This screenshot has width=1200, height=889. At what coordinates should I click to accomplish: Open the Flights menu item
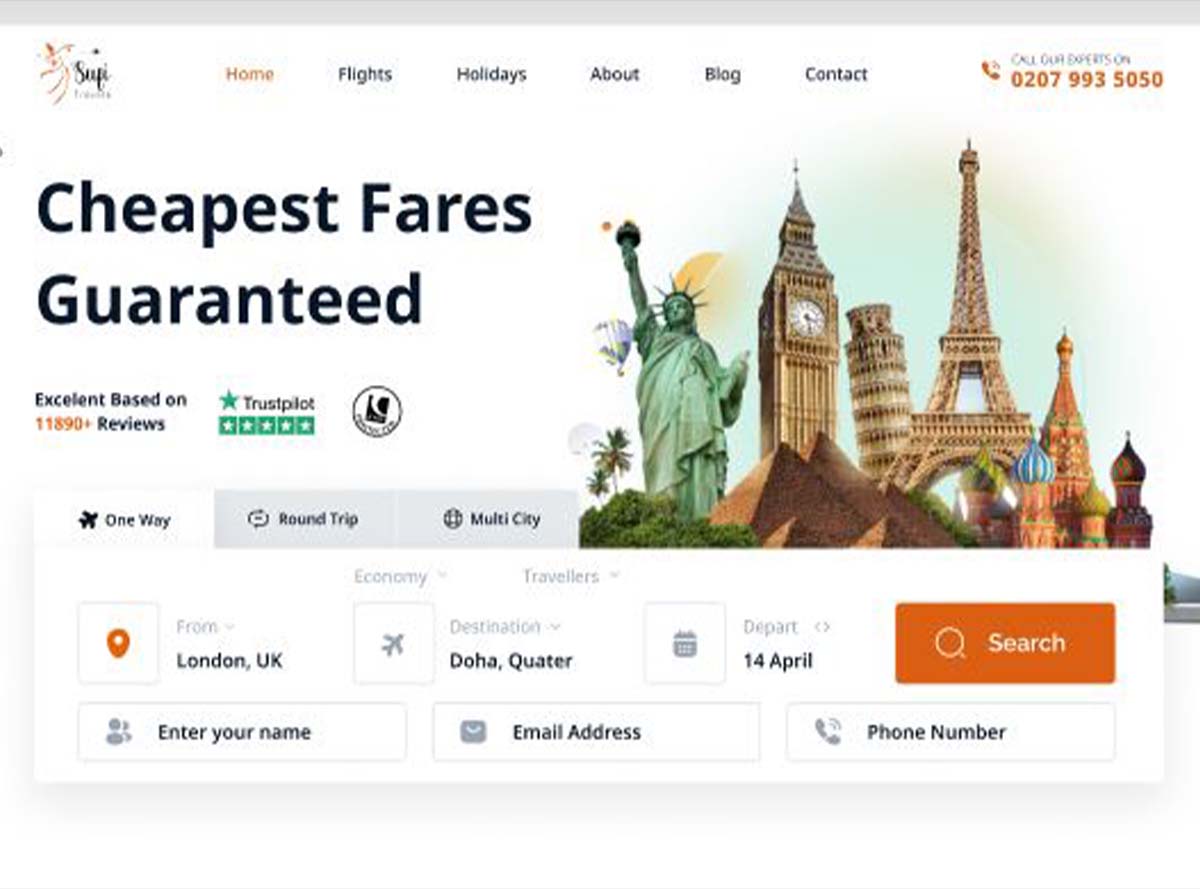click(365, 74)
